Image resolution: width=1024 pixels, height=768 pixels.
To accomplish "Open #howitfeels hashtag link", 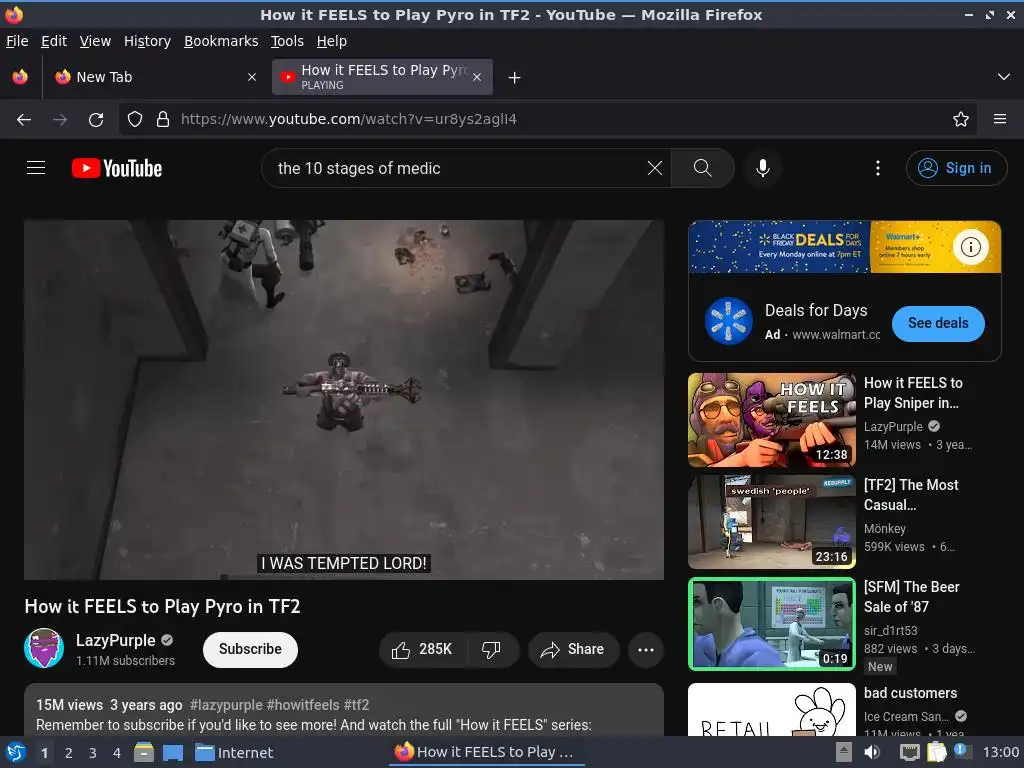I will coord(303,705).
